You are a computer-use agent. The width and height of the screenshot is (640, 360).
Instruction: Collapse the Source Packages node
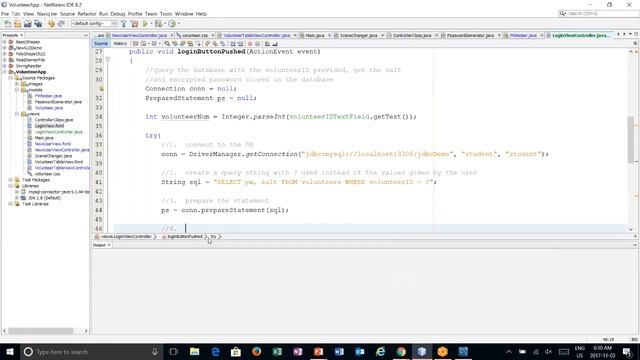pyautogui.click(x=11, y=78)
